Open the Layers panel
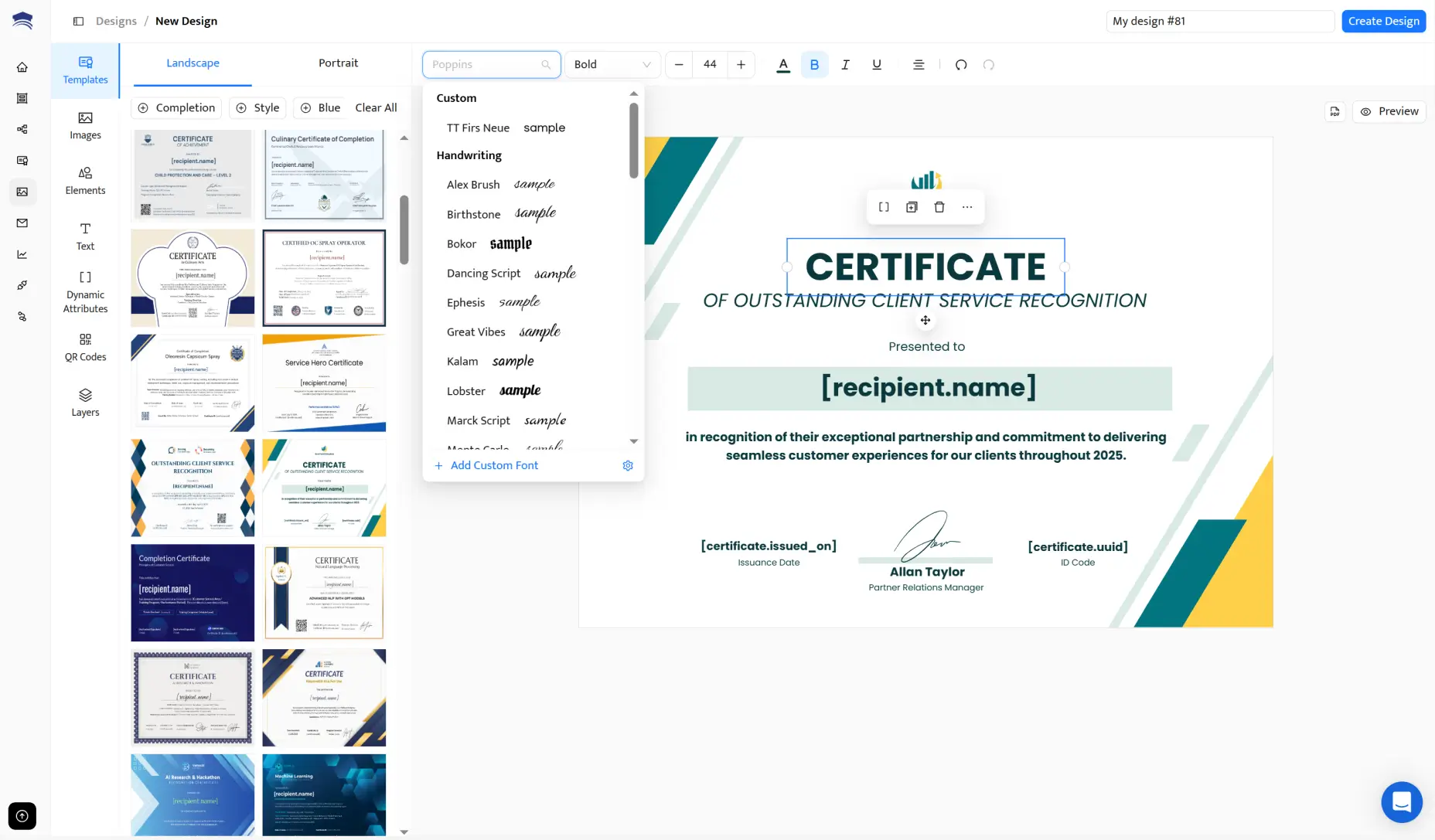This screenshot has width=1435, height=840. pos(85,403)
